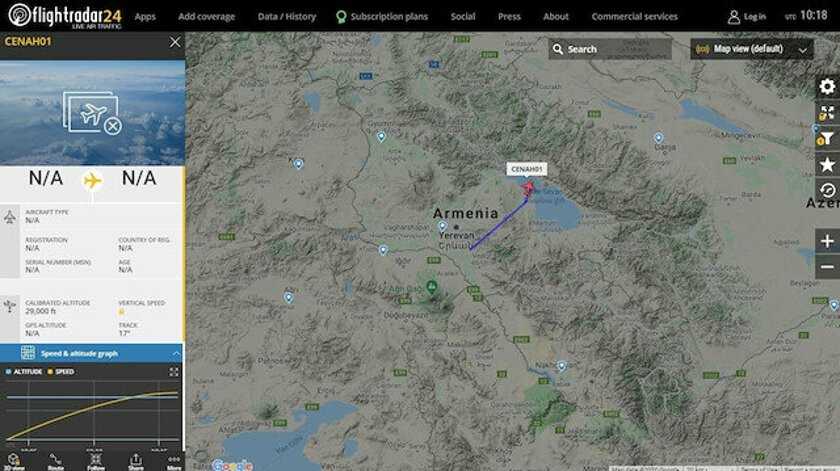Toggle ALTITUDE line in graph
Image resolution: width=840 pixels, height=471 pixels.
coord(24,371)
